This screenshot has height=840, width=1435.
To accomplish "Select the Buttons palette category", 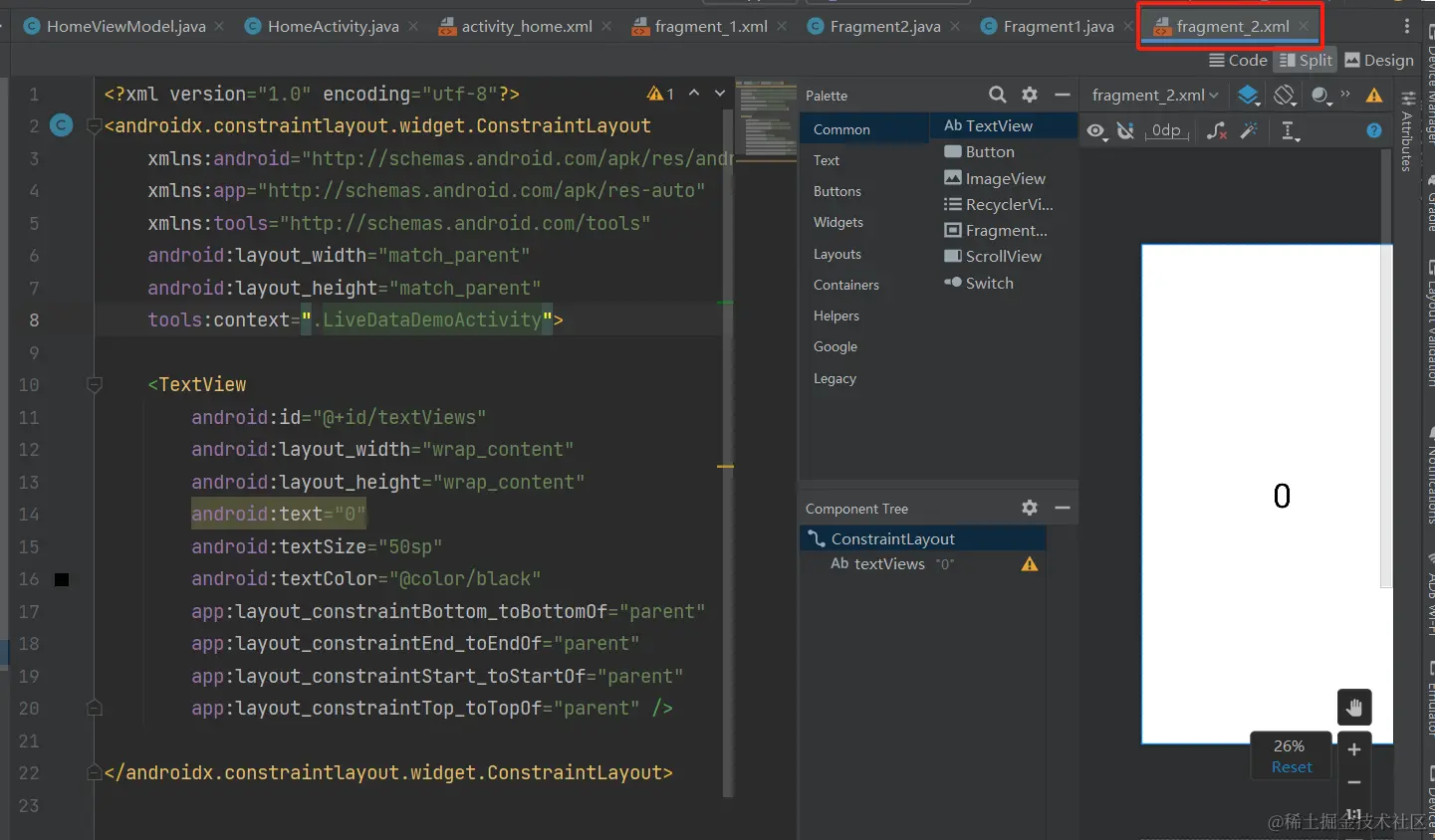I will coord(864,191).
